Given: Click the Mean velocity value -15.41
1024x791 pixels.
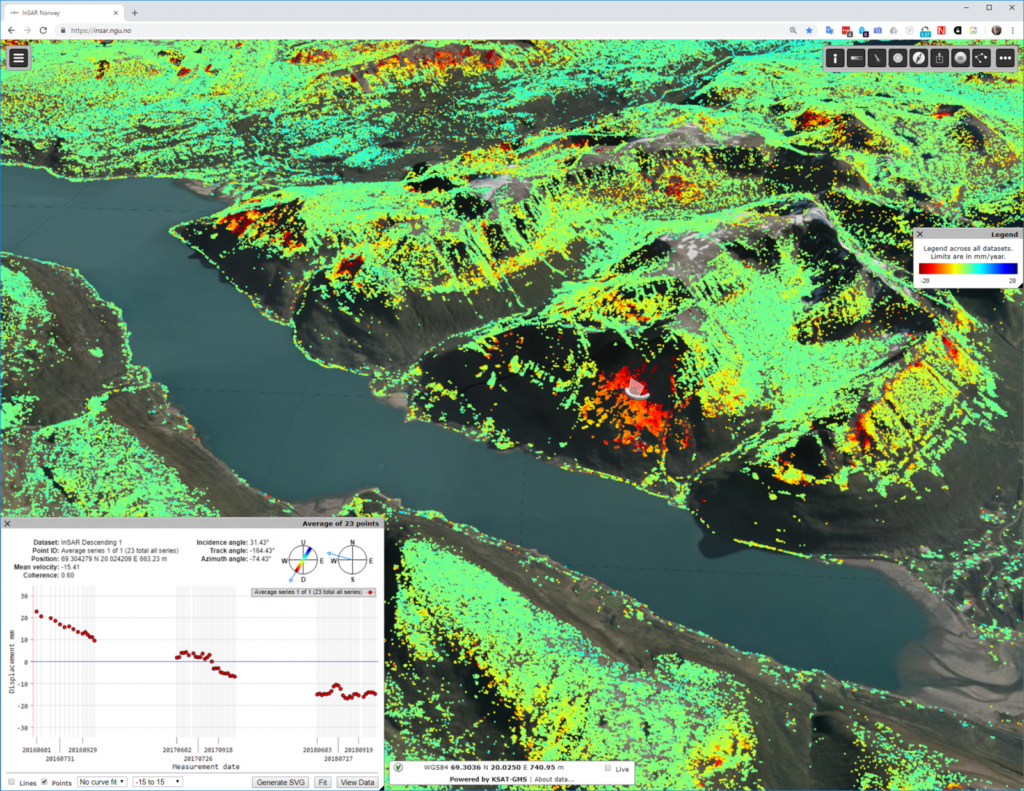Looking at the screenshot, I should click(x=71, y=567).
